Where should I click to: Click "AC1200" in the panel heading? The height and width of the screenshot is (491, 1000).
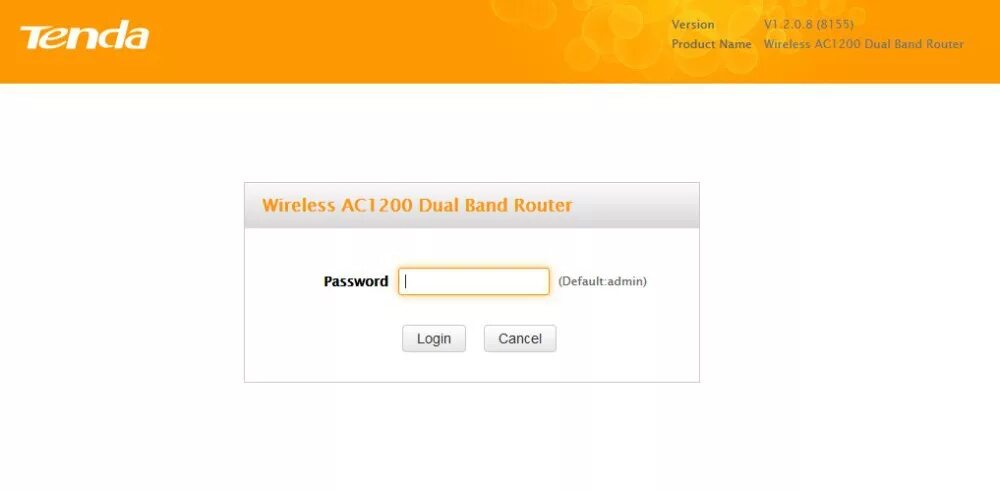[377, 205]
